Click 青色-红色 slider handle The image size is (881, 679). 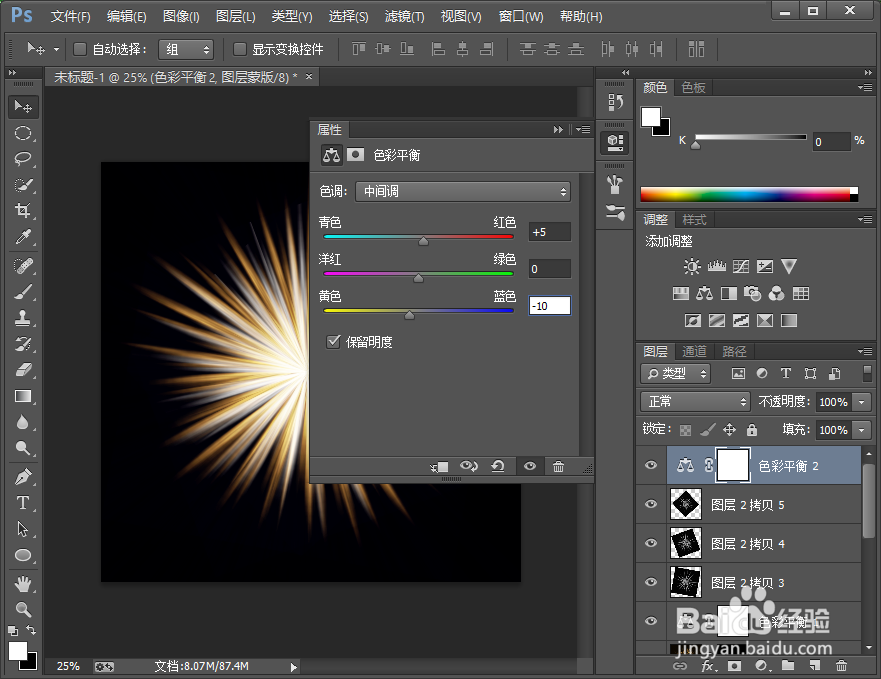pyautogui.click(x=424, y=241)
